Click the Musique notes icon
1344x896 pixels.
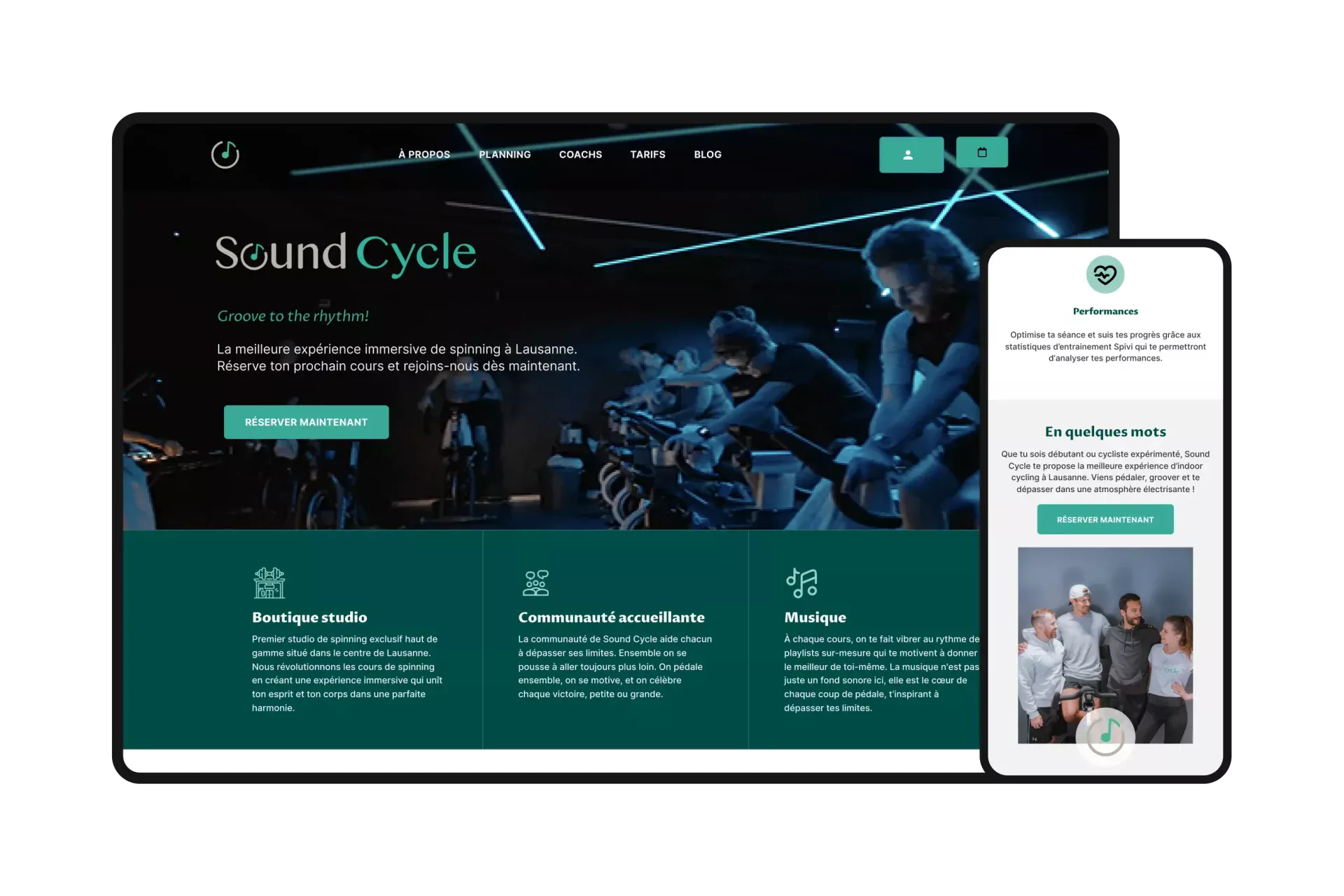(801, 582)
